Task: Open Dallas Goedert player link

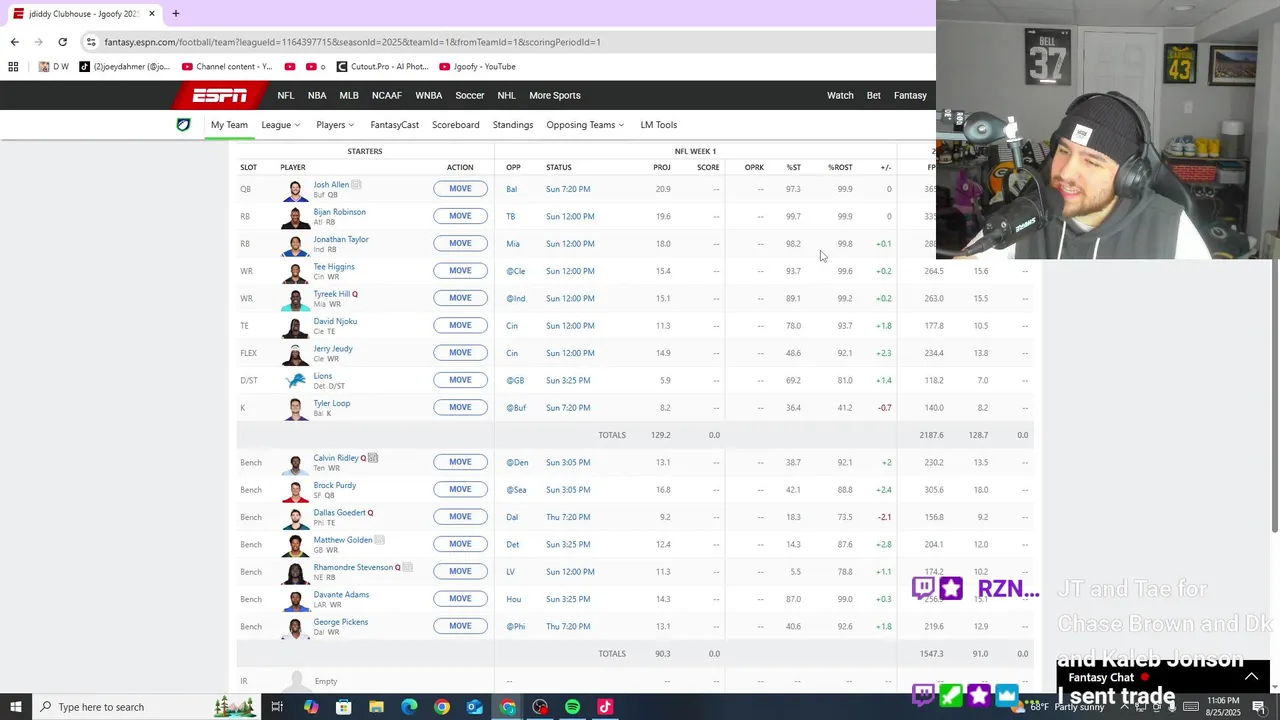Action: (340, 513)
